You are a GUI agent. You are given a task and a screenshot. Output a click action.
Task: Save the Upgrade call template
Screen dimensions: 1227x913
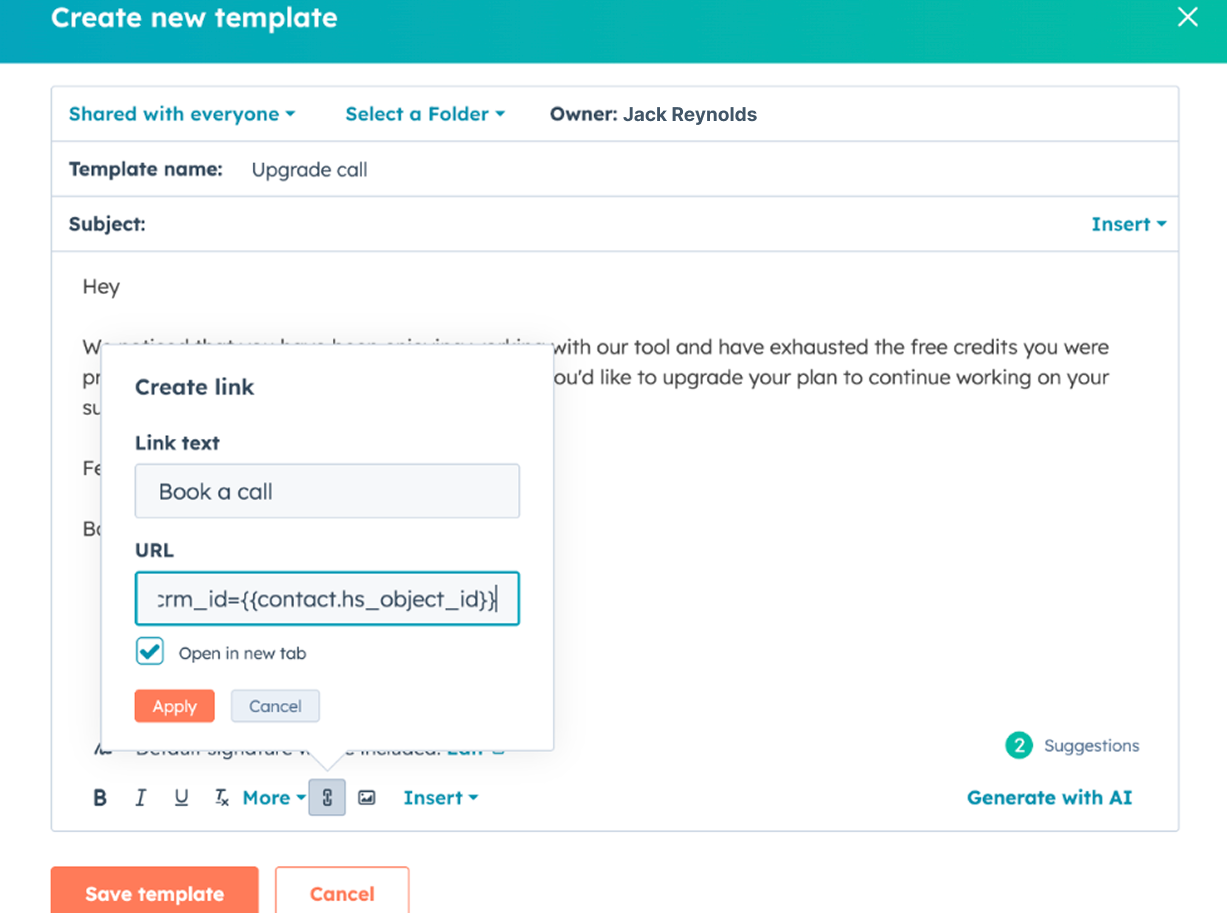154,893
